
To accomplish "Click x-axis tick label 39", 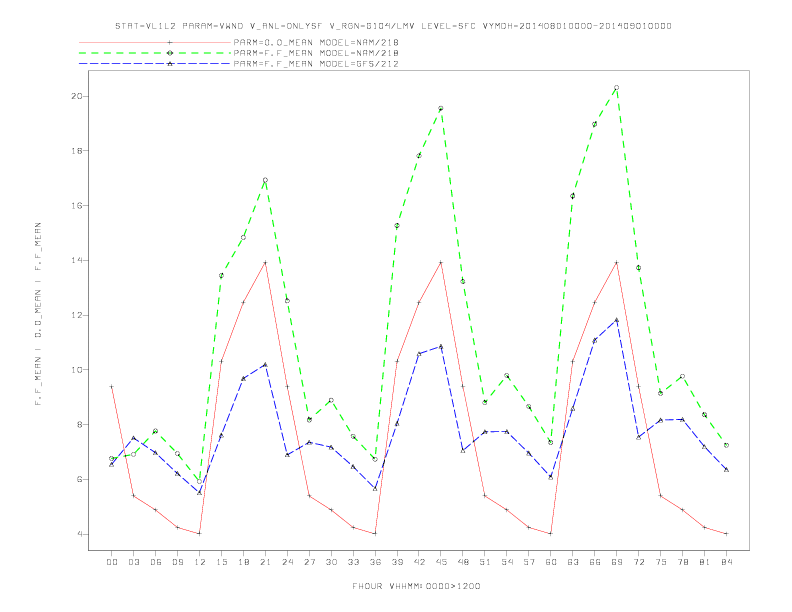I will coord(397,562).
